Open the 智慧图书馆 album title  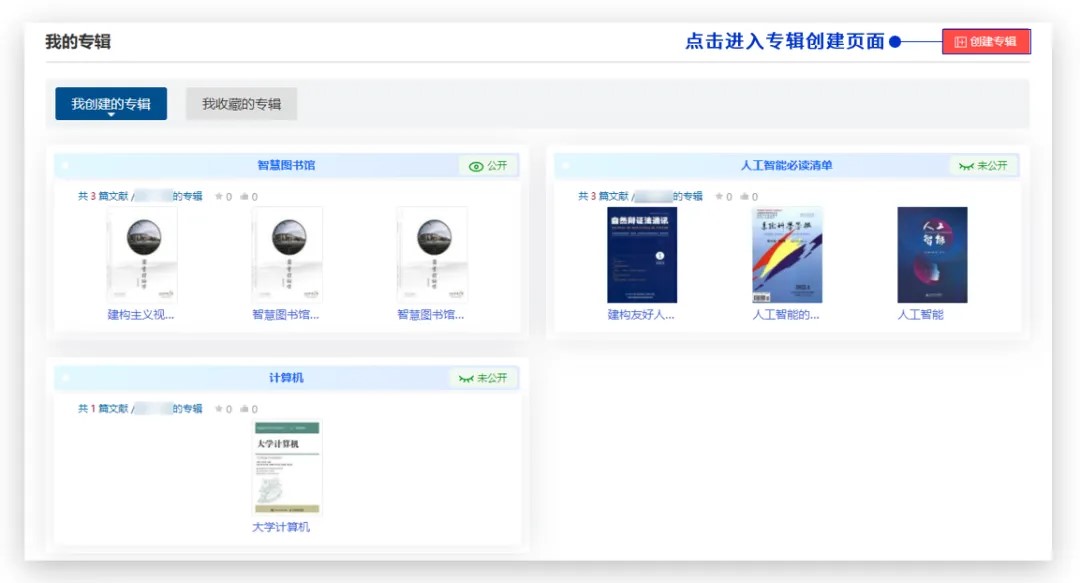[286, 166]
